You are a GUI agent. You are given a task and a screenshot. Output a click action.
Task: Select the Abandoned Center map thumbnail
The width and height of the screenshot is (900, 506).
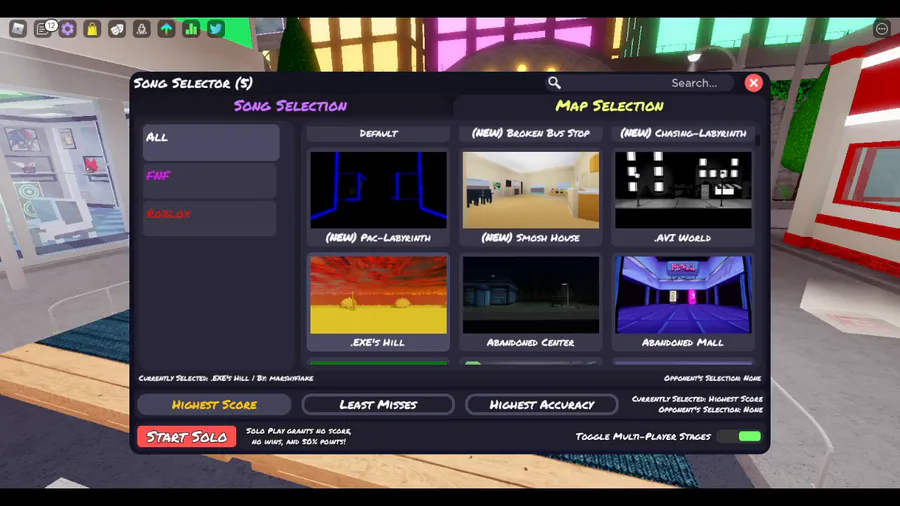(x=530, y=295)
